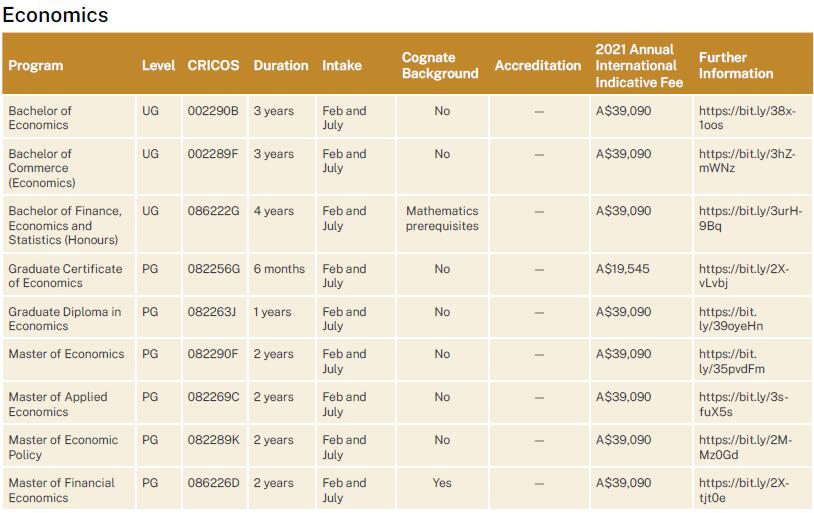The height and width of the screenshot is (513, 814).
Task: Click the CRICOS column header
Action: pyautogui.click(x=213, y=66)
